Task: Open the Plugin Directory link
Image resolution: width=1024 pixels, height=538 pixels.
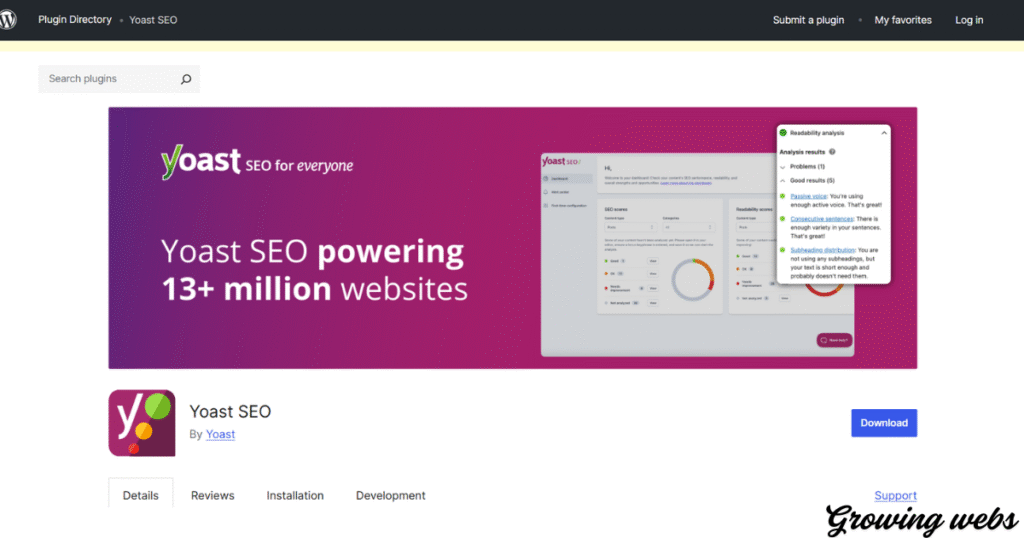Action: tap(74, 20)
